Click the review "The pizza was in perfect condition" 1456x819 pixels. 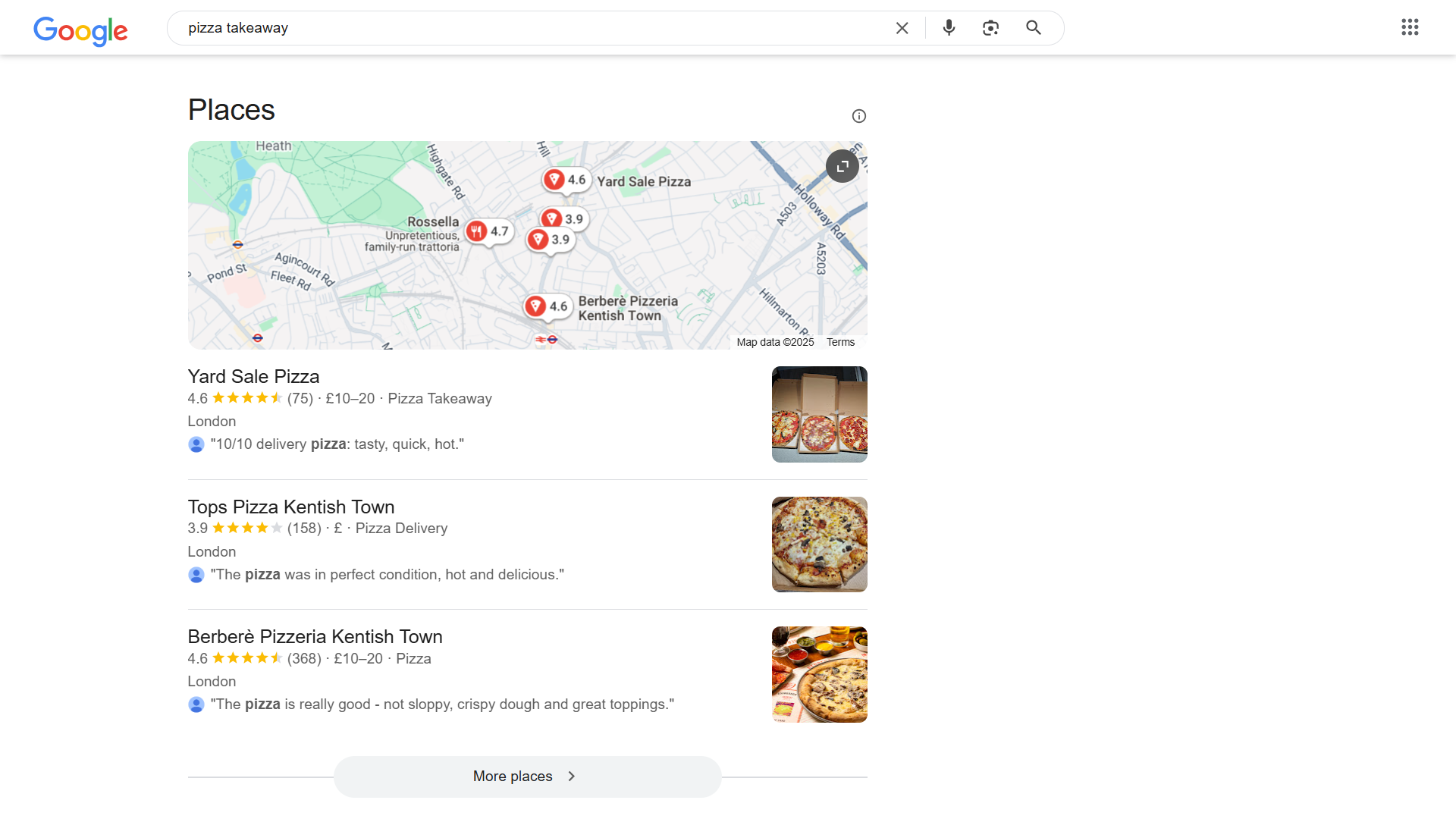[x=388, y=575]
